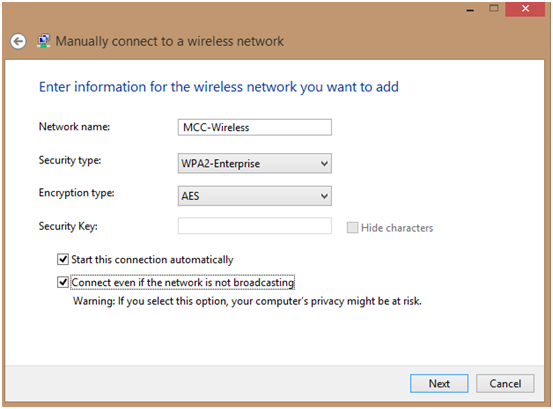The image size is (553, 409).
Task: Cancel the network setup
Action: point(505,383)
